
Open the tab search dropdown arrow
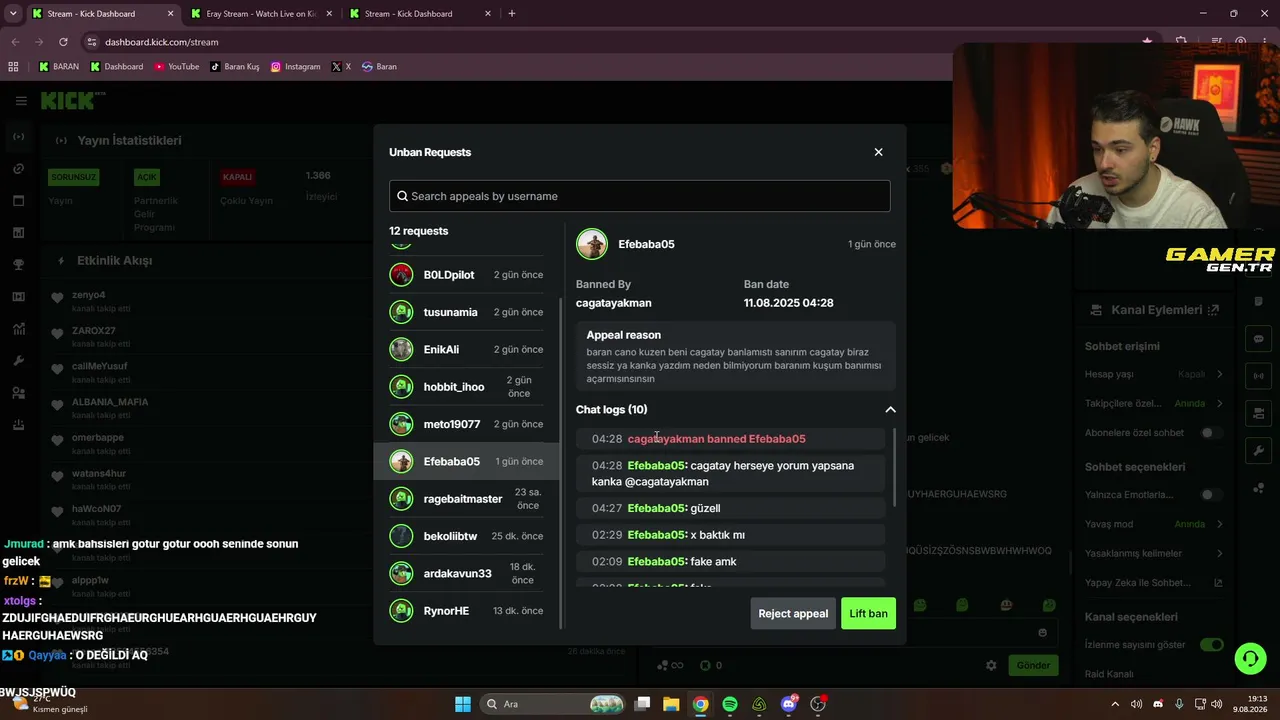[13, 14]
